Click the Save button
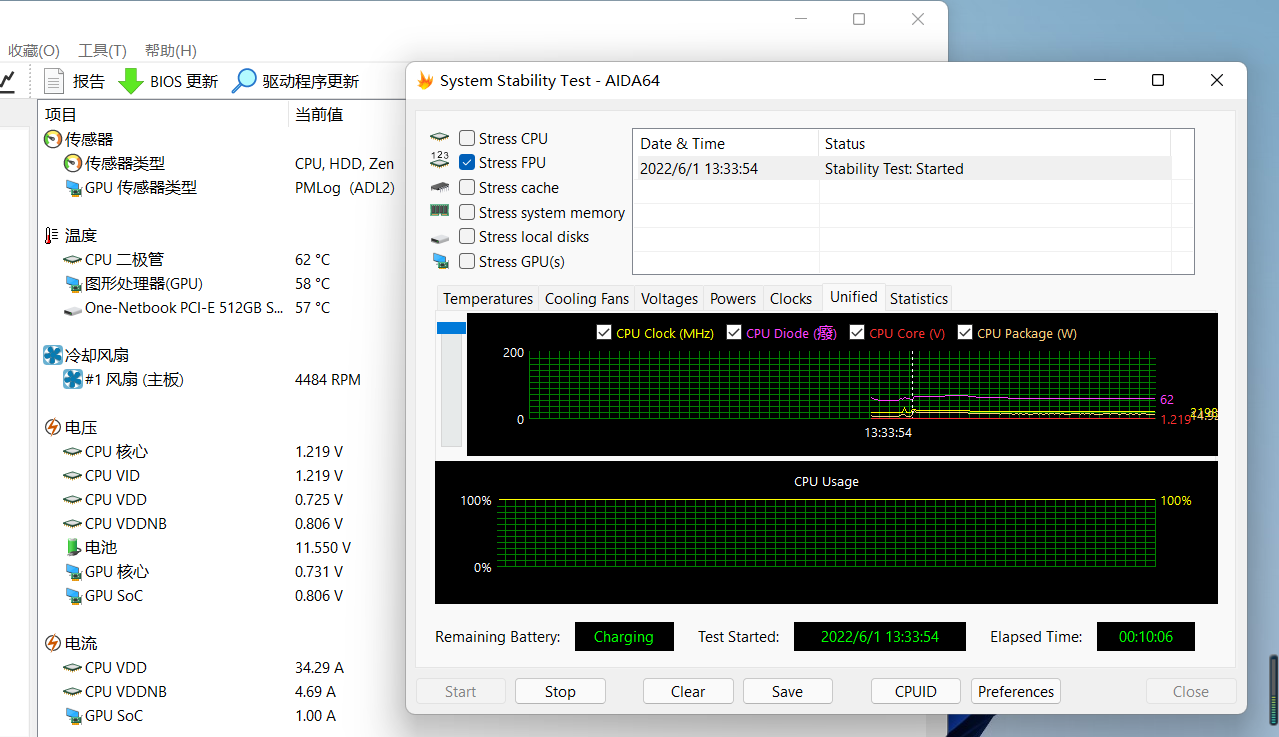Screen dimensions: 1279x737 point(787,691)
